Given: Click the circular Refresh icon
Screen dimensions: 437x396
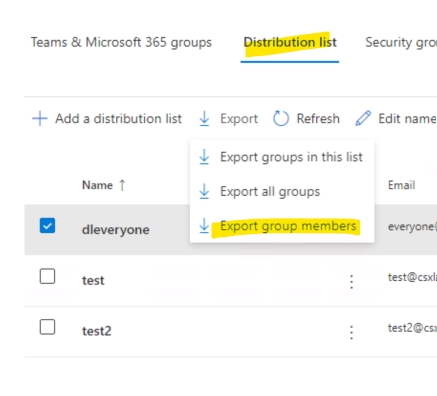Looking at the screenshot, I should [281, 119].
